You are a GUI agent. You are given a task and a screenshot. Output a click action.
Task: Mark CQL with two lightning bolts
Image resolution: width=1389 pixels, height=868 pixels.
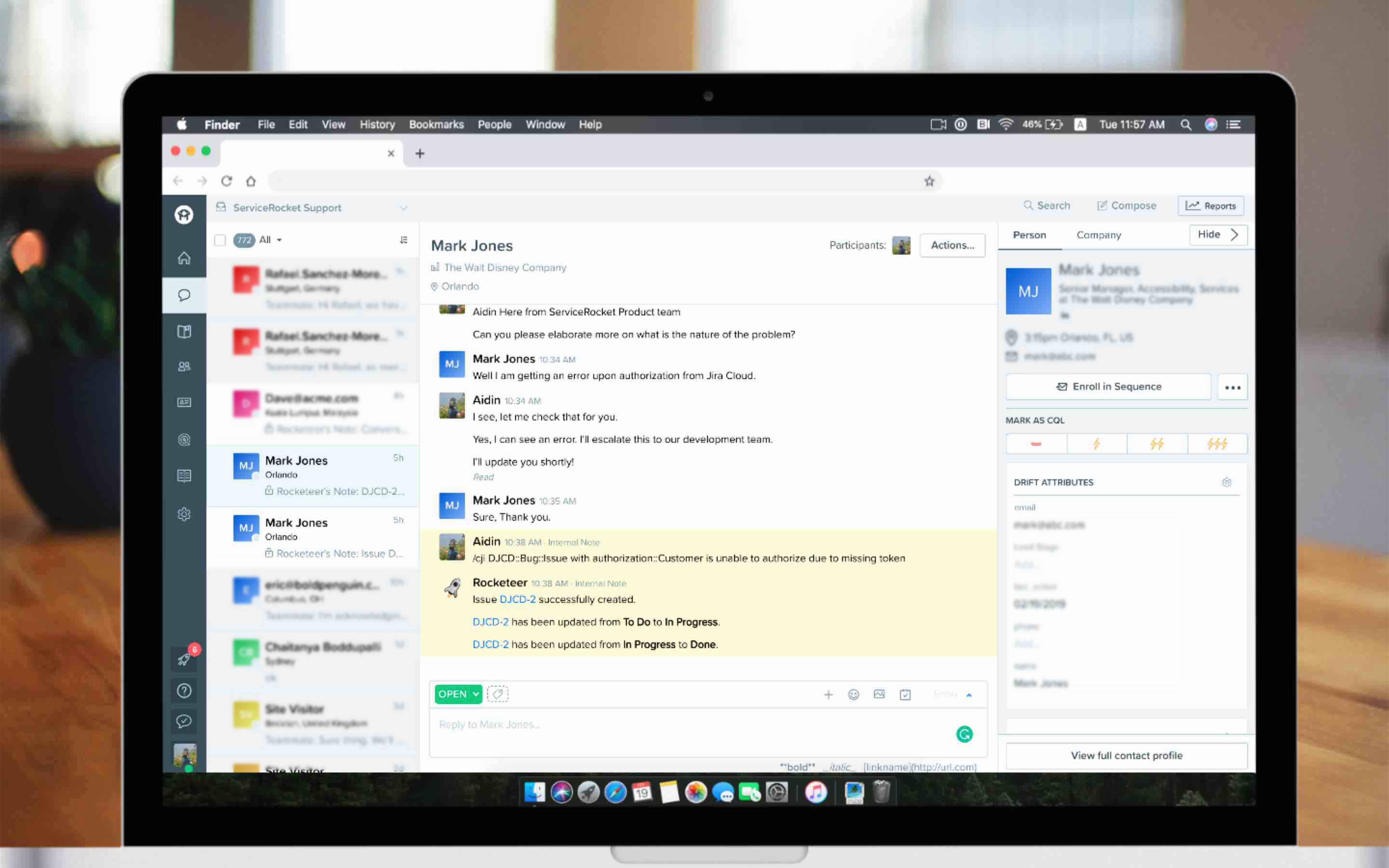point(1157,444)
